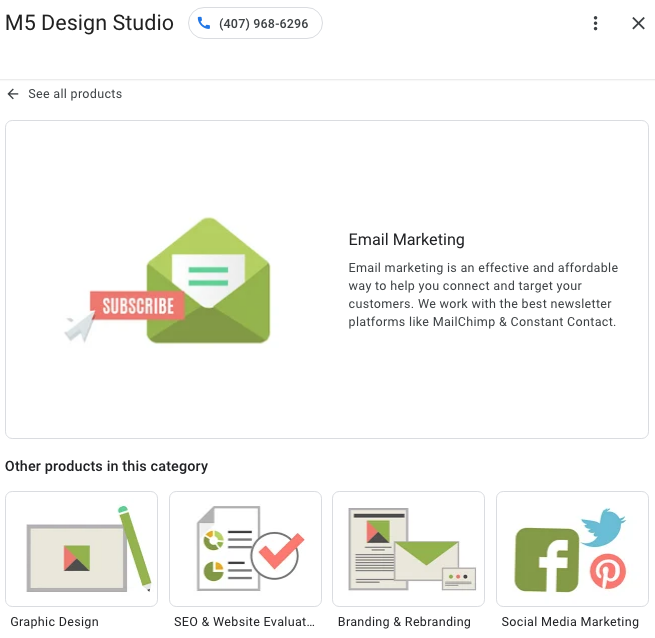The height and width of the screenshot is (638, 655).
Task: Call the (407) 968-6296 number
Action: point(255,23)
